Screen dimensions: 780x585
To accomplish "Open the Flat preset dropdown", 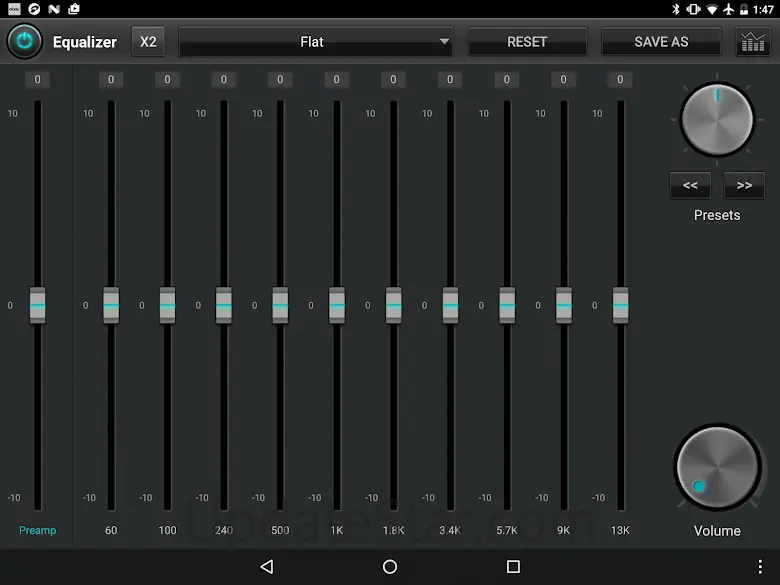I will tap(315, 42).
